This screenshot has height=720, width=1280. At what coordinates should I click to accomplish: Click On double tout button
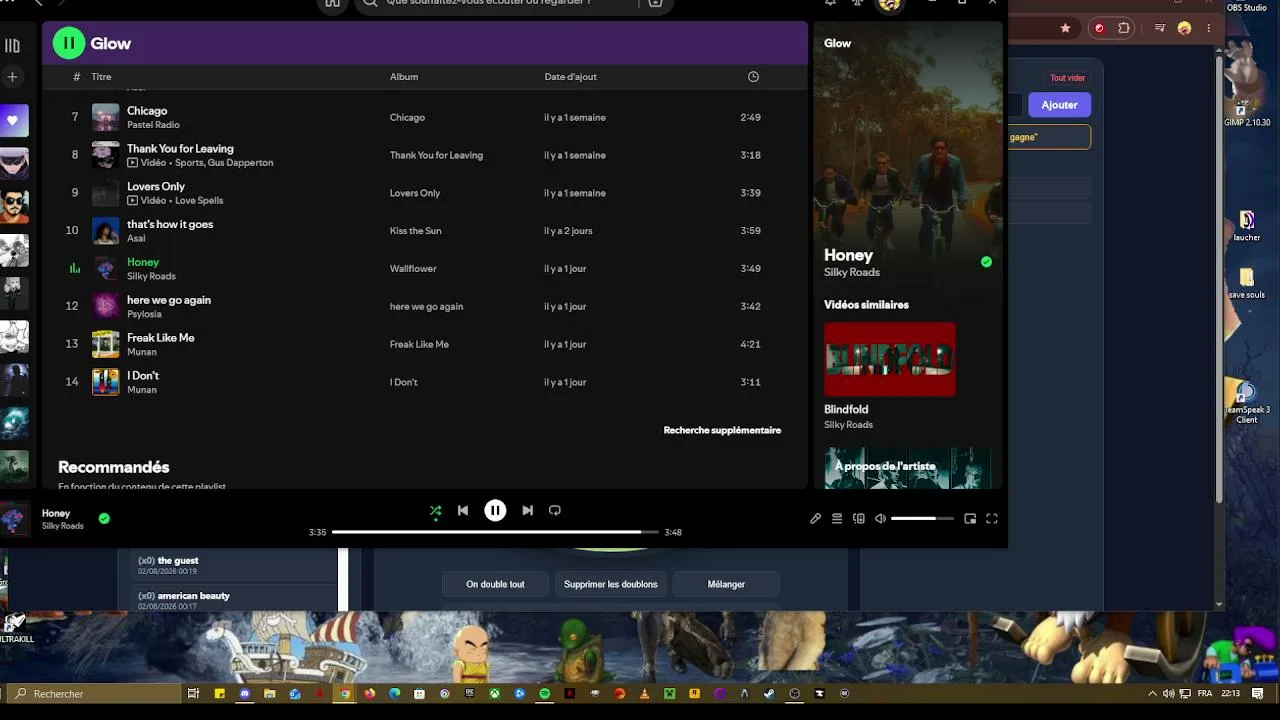(x=495, y=584)
